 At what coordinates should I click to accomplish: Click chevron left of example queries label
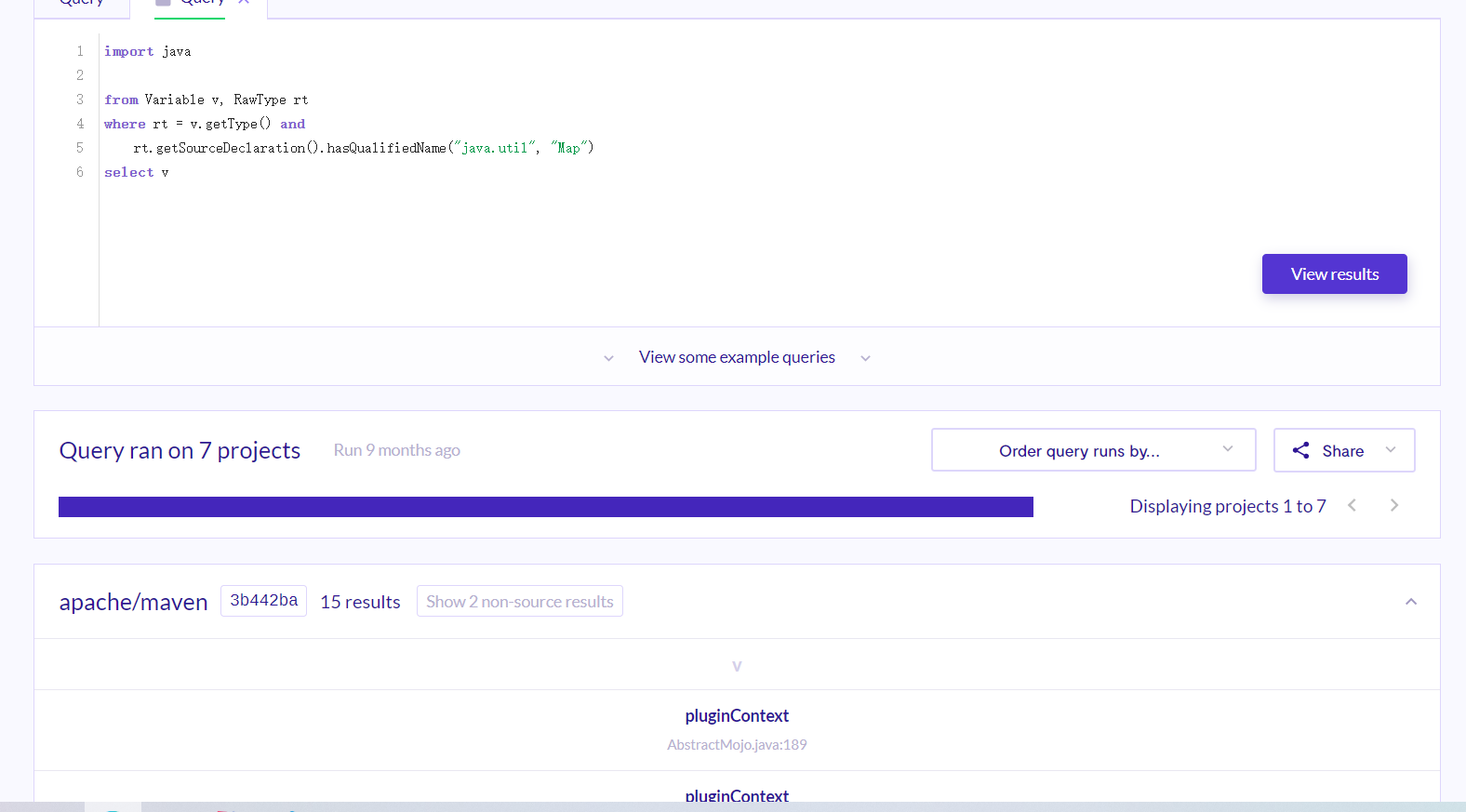(x=608, y=358)
